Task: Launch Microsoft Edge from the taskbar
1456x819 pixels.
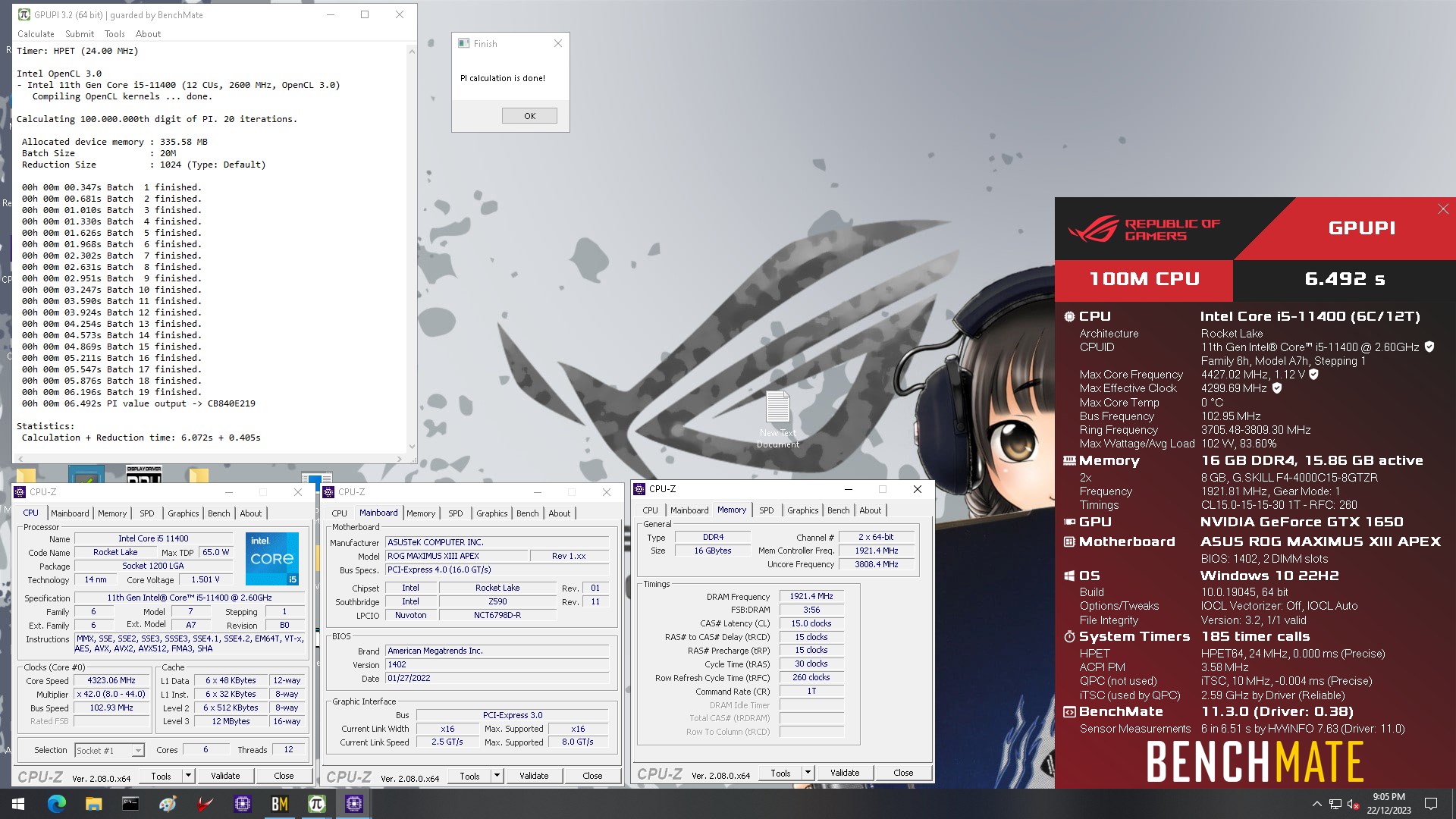Action: 56,804
